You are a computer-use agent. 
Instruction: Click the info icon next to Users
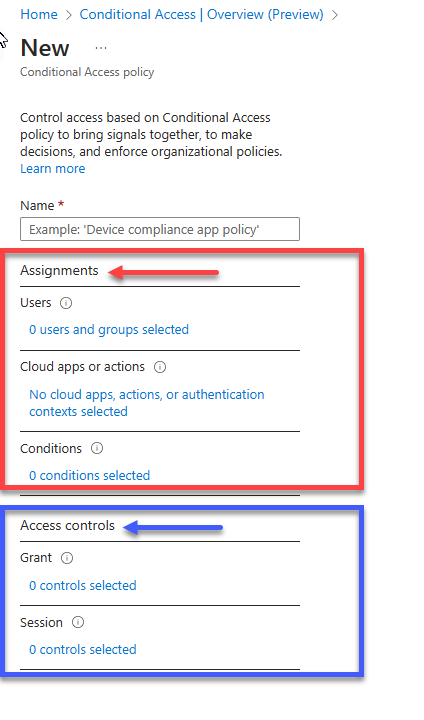[x=66, y=303]
